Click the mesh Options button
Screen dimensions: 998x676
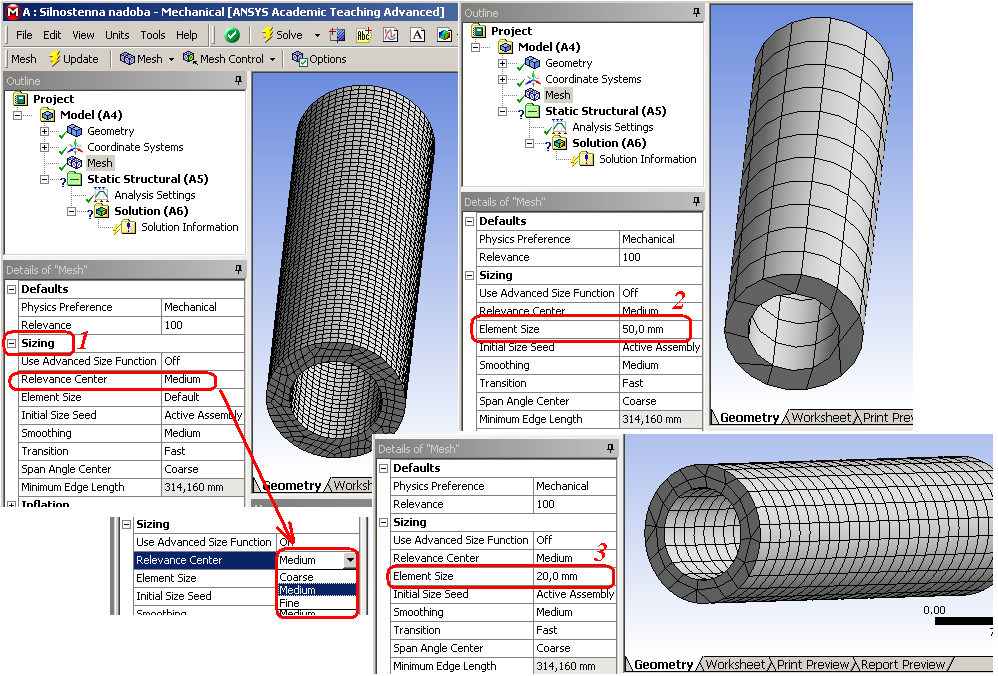point(319,59)
